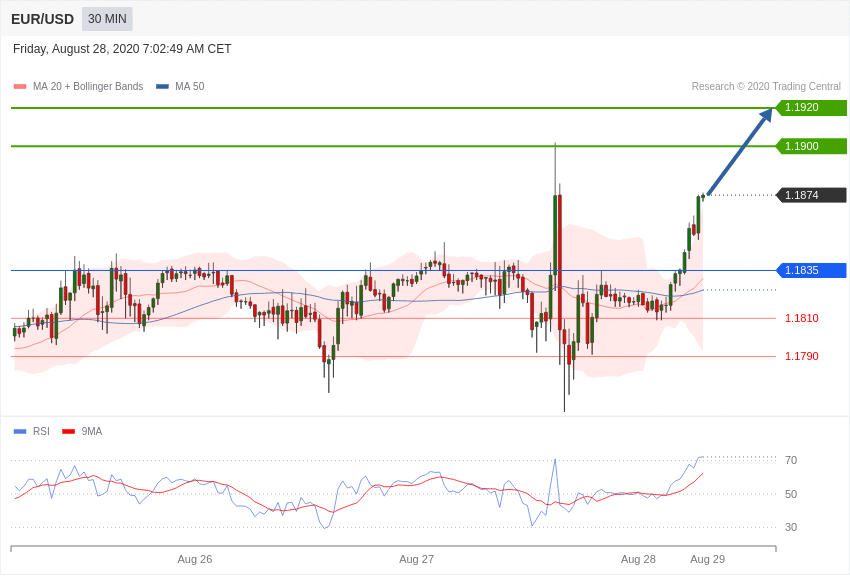Click the Aug 29 date axis label
Viewport: 850px width, 576px height.
point(707,559)
